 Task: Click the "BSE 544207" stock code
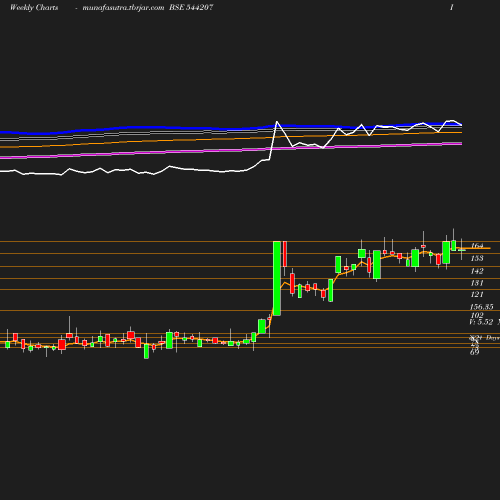[x=191, y=7]
